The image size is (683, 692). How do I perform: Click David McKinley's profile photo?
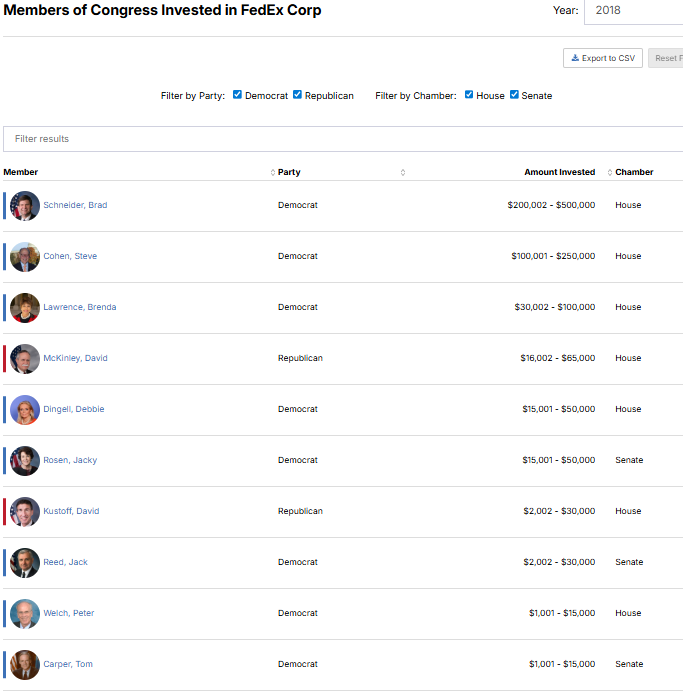tap(25, 359)
